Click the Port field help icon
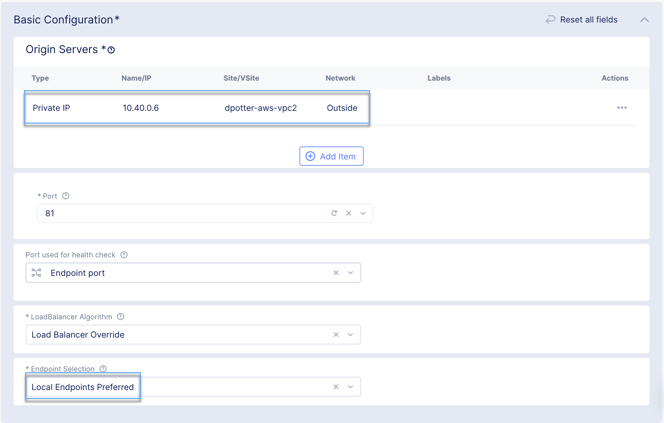The width and height of the screenshot is (664, 423). (x=66, y=196)
